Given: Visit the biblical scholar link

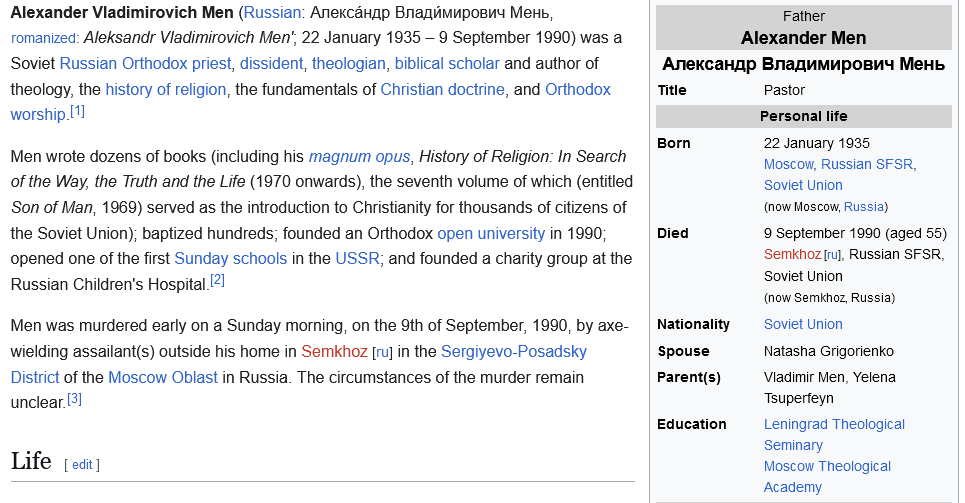Looking at the screenshot, I should coord(447,63).
